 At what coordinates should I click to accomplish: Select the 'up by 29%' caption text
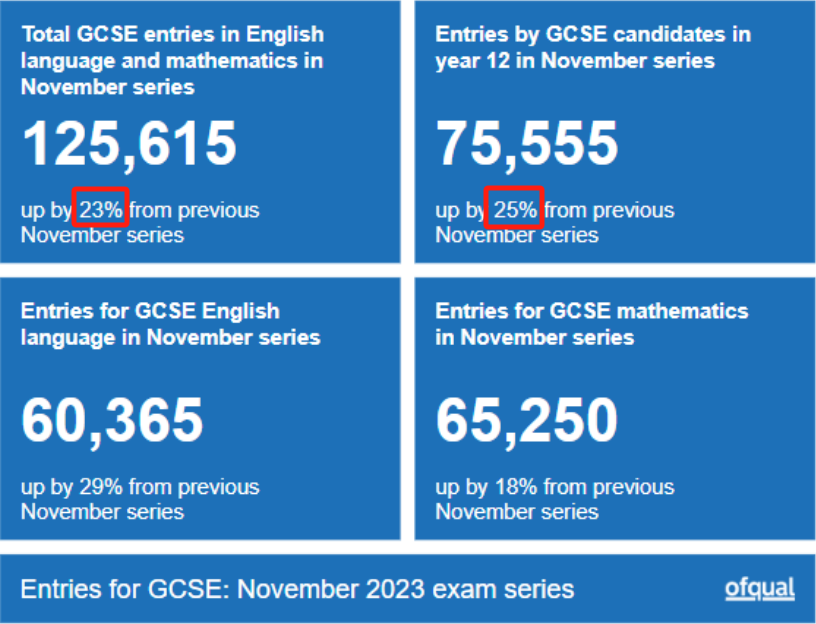click(x=72, y=487)
